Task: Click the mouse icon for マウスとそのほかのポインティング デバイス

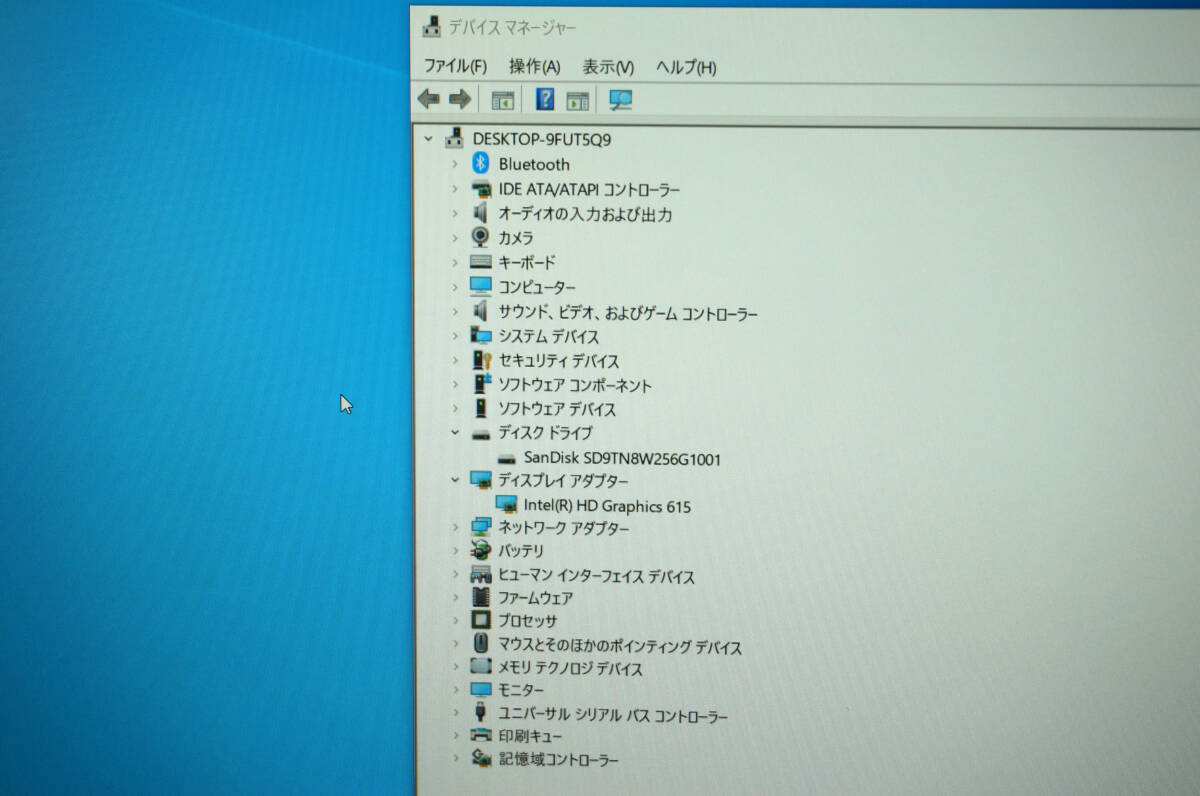Action: pos(480,644)
